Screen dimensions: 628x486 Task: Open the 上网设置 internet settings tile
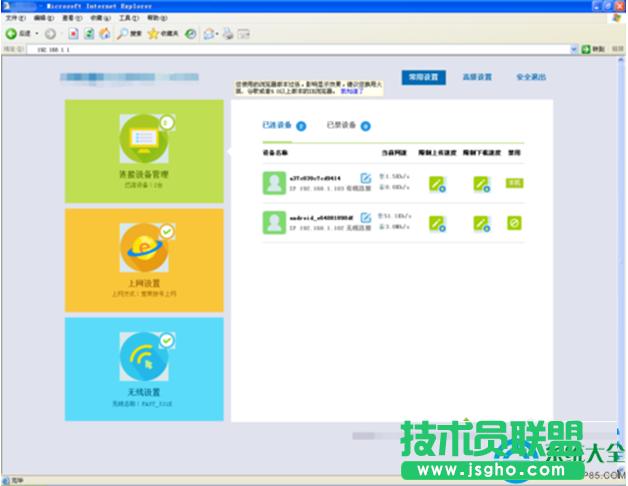click(x=144, y=259)
